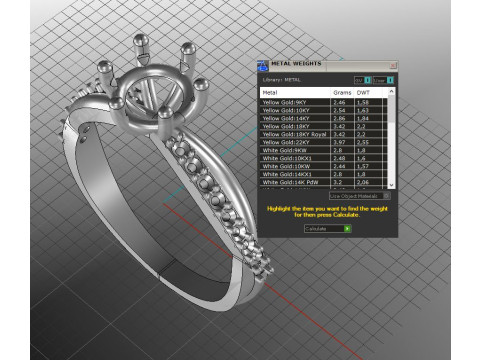Toggle the User library button
Viewport: 480px width, 360px height.
tap(383, 80)
